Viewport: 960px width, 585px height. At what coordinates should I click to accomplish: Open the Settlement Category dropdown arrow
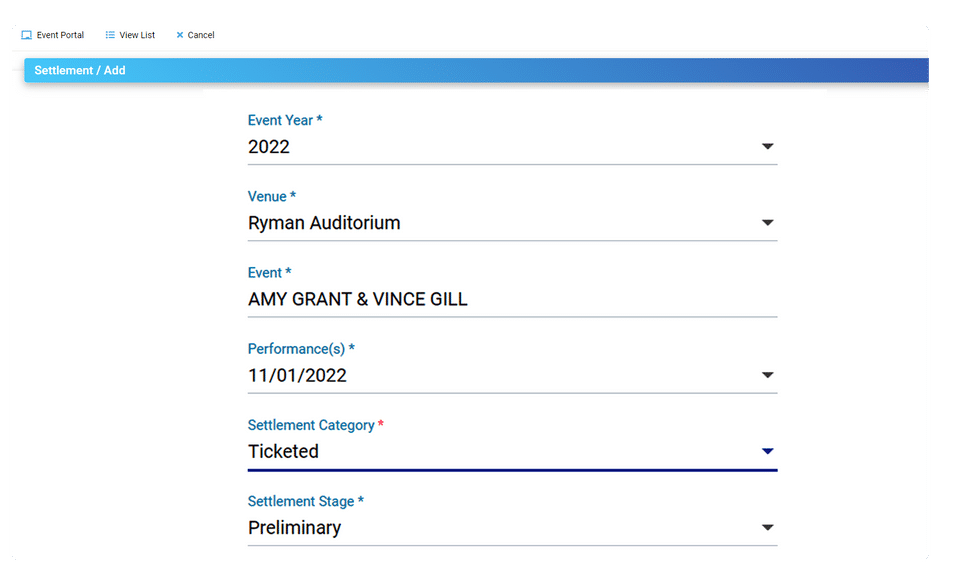pyautogui.click(x=767, y=451)
